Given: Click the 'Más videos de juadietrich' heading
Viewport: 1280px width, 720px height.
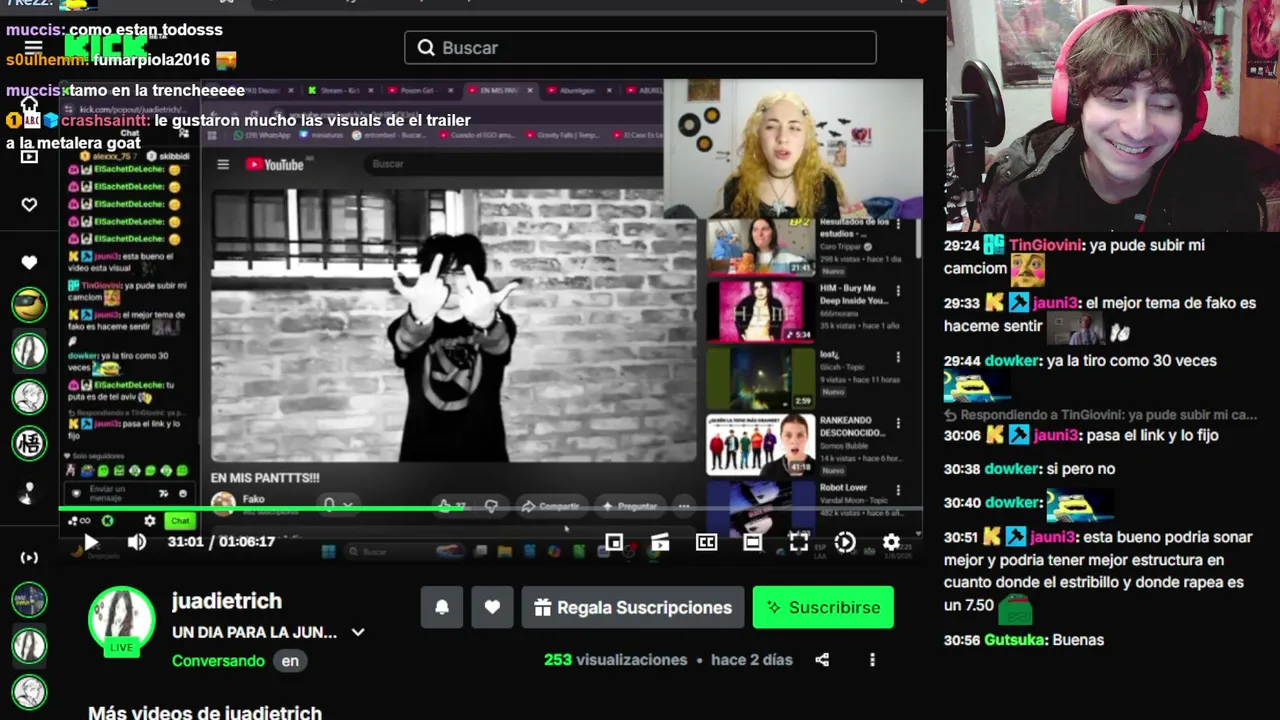Looking at the screenshot, I should click(205, 713).
